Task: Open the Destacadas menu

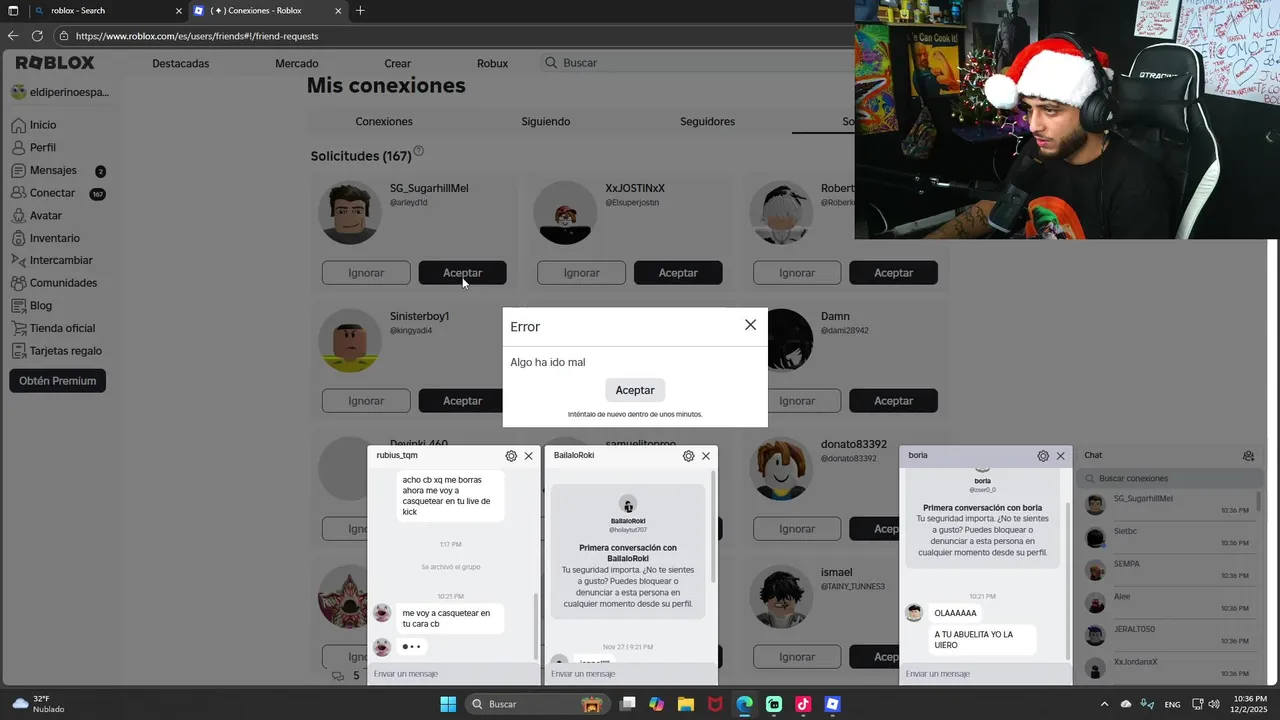Action: pyautogui.click(x=181, y=63)
